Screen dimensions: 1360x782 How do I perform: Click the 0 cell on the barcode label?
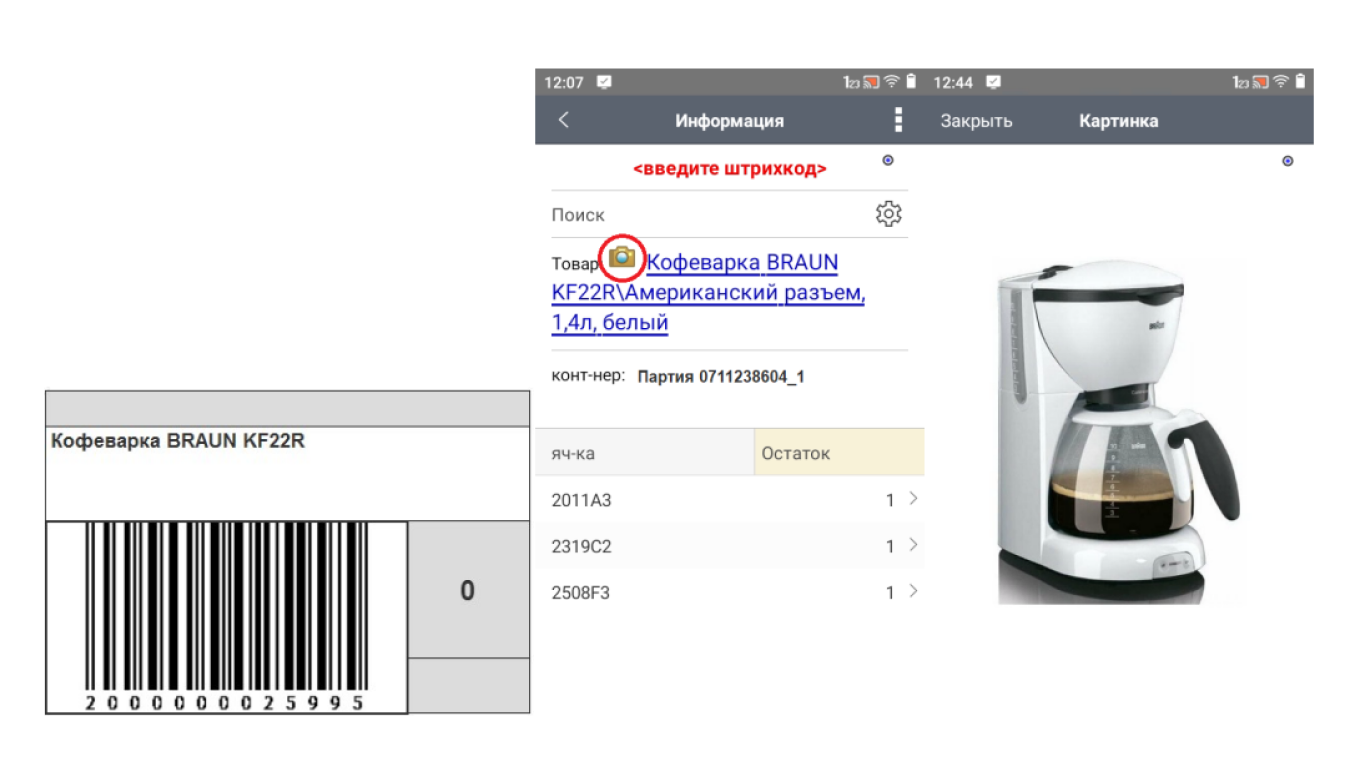(467, 591)
